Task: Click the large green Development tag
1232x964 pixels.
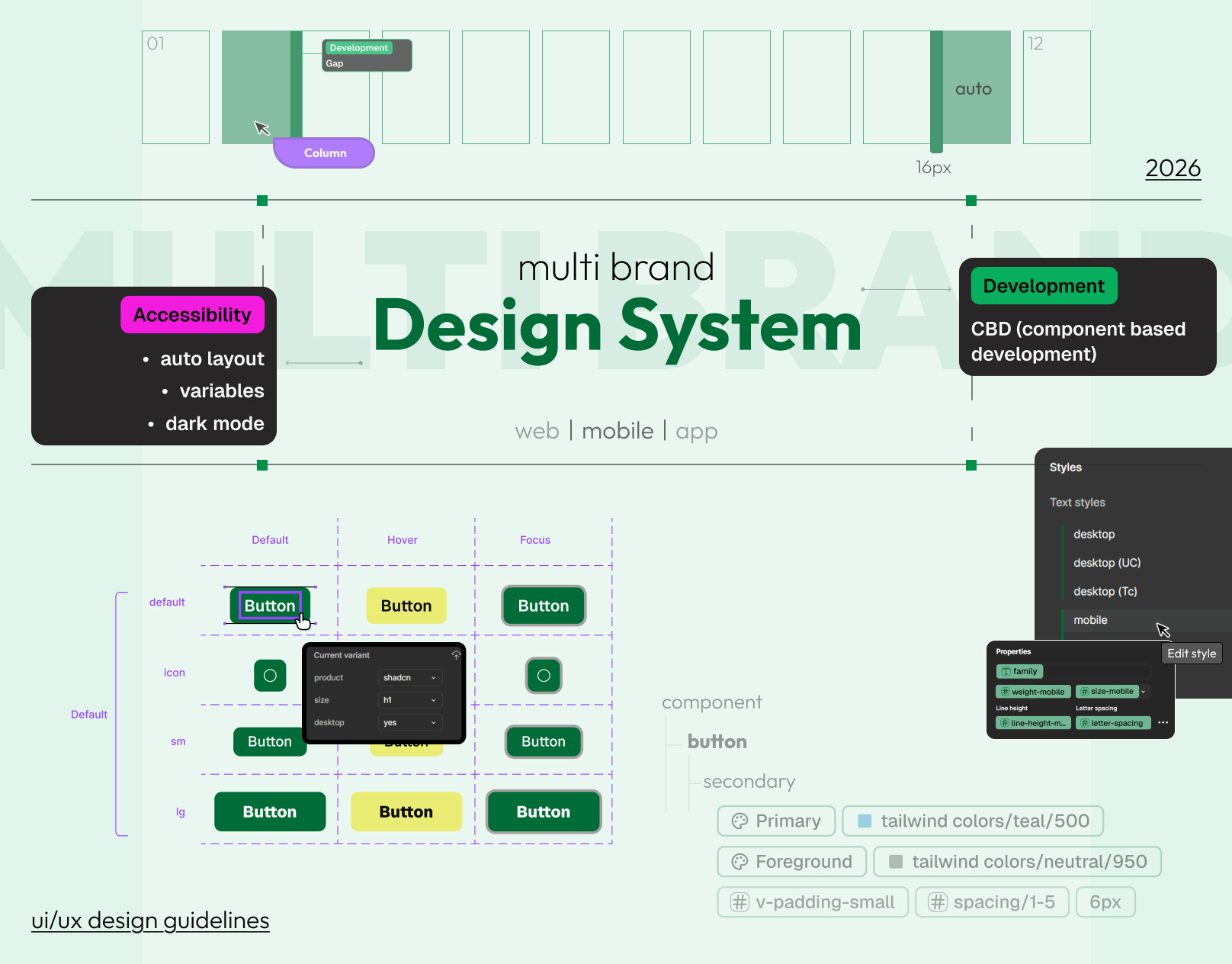Action: coord(1044,286)
